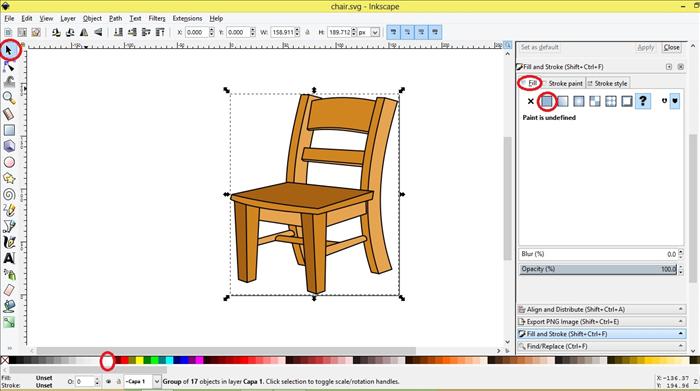This screenshot has height=391, width=700.
Task: Click Raise selection to top icon
Action: point(160,32)
